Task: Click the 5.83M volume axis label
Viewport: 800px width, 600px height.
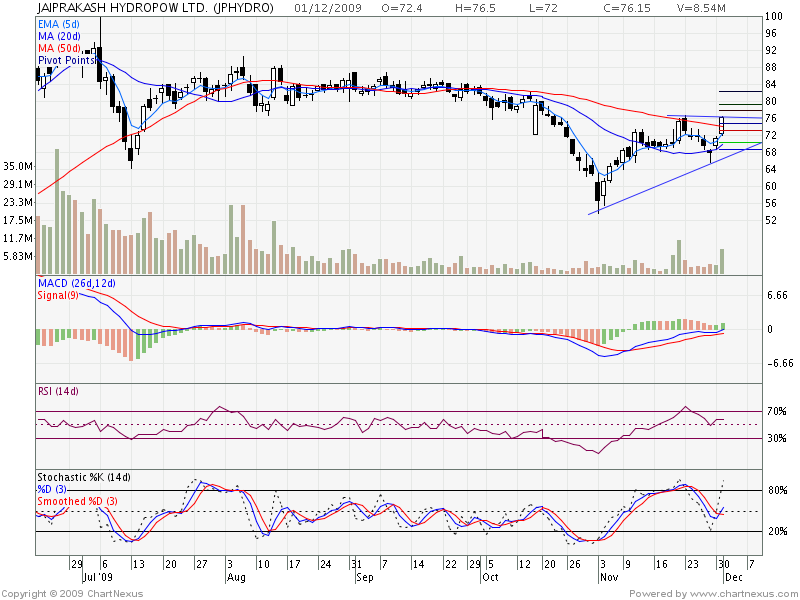Action: 18,256
